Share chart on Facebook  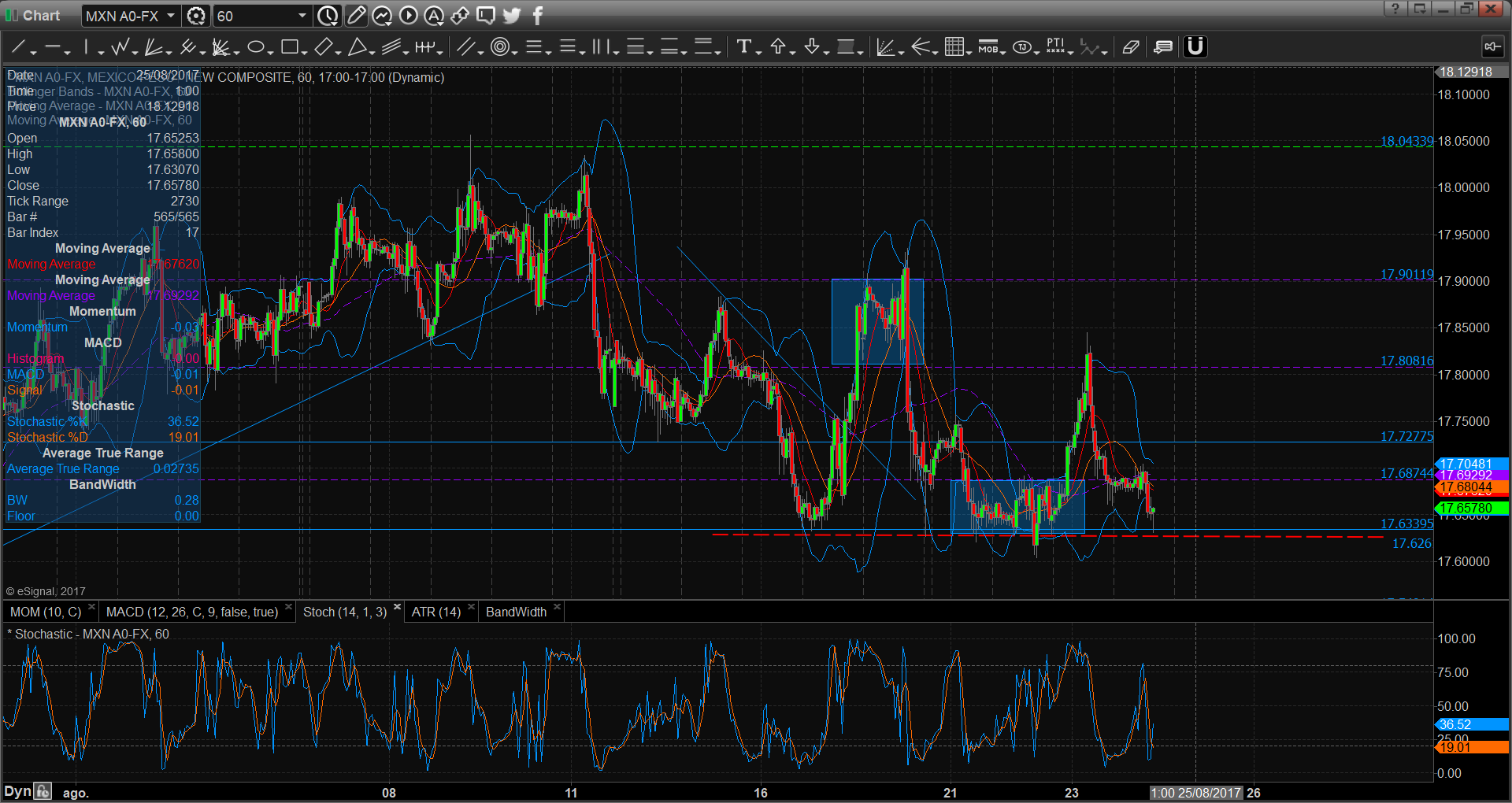coord(538,15)
